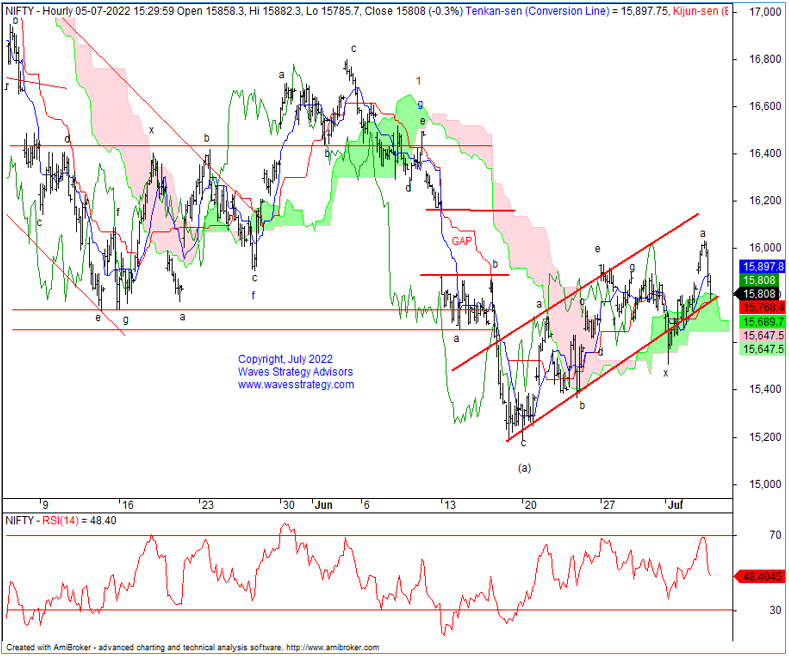
Task: Click the RSI 30 axis level label
Action: [775, 610]
